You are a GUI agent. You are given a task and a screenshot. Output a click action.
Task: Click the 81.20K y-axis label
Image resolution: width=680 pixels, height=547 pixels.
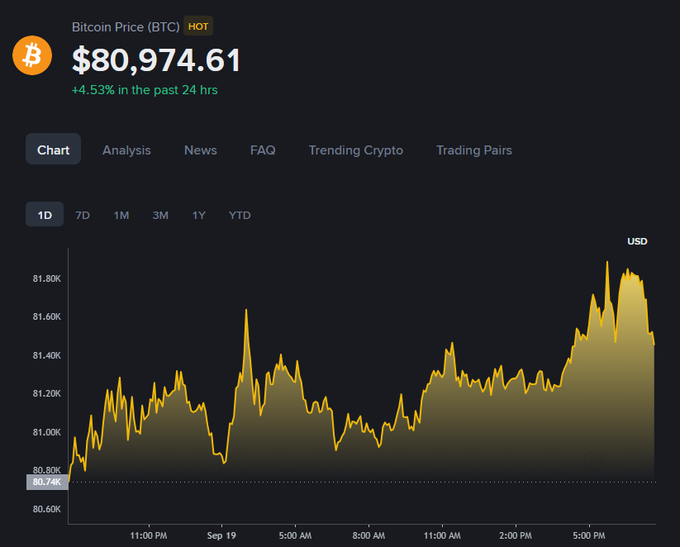click(x=47, y=393)
